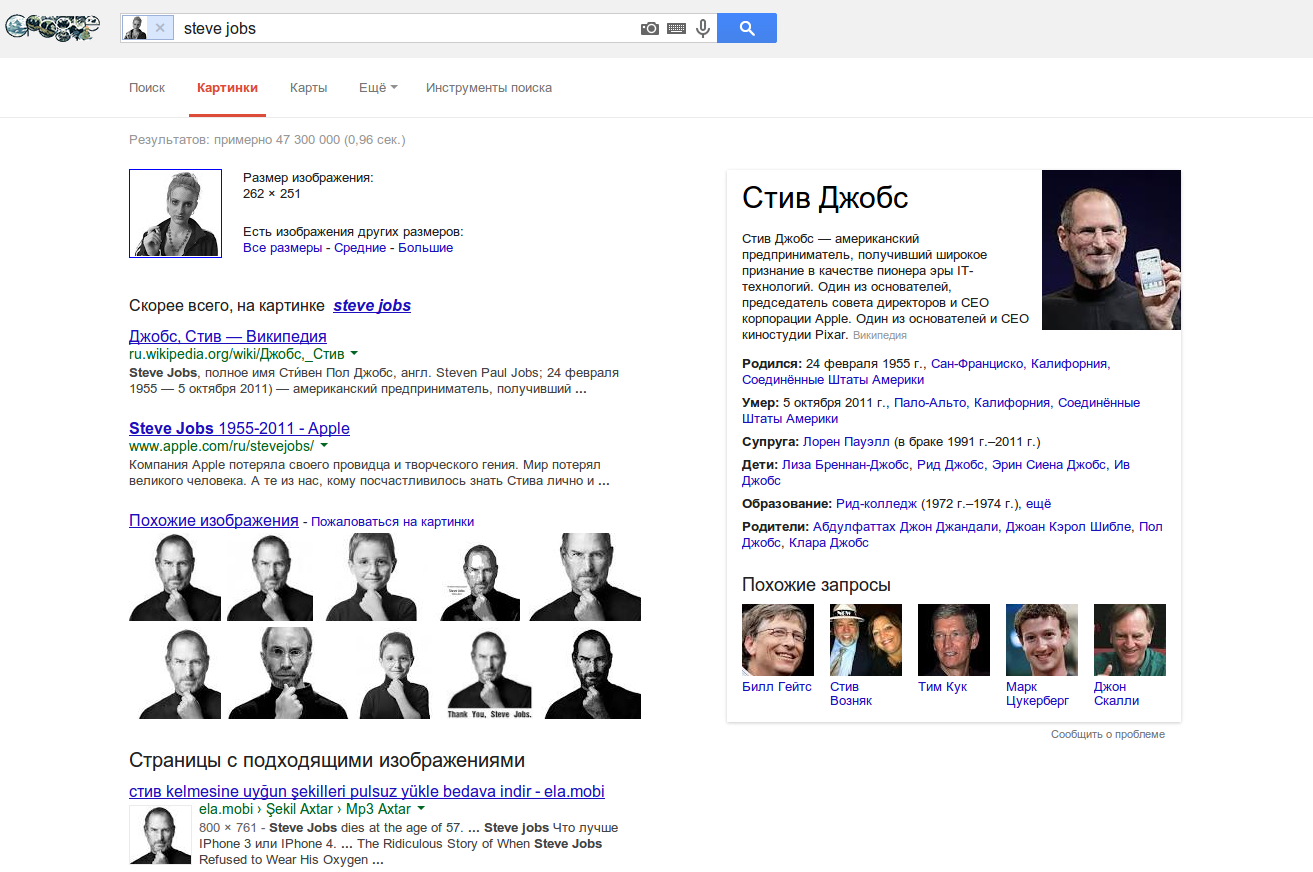
Task: Expand the www.apple.com result options arrow
Action: click(x=324, y=446)
